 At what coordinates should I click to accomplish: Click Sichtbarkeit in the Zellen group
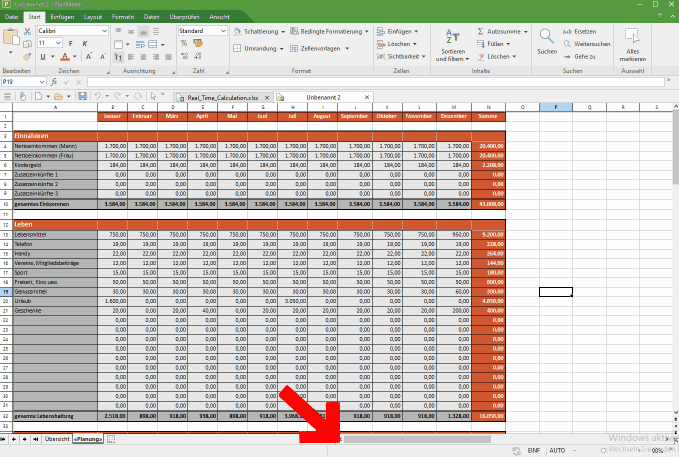click(401, 57)
